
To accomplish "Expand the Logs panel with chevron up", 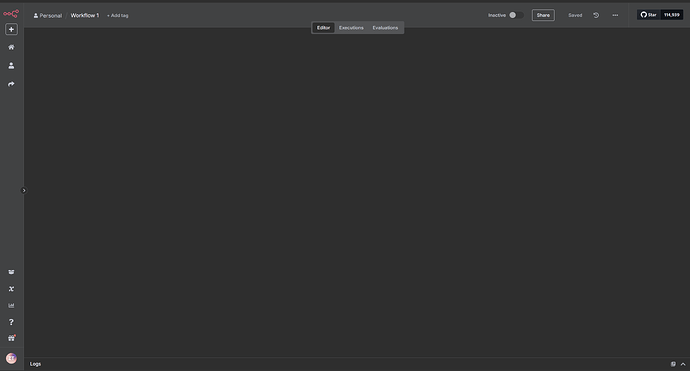I will click(x=683, y=364).
